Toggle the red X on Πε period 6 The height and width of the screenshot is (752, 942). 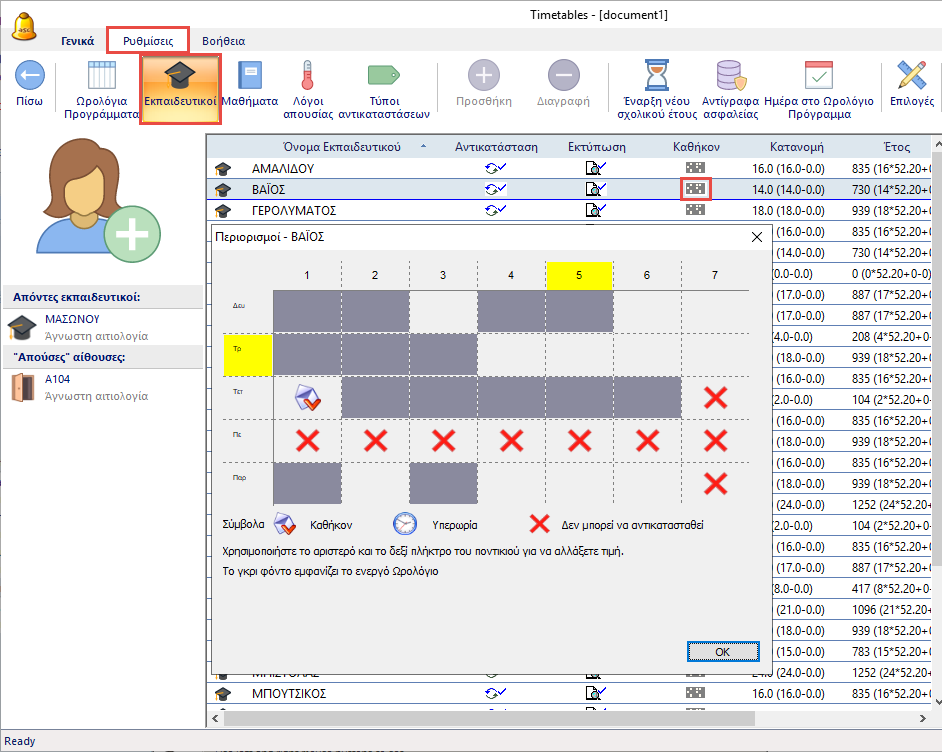tap(647, 441)
